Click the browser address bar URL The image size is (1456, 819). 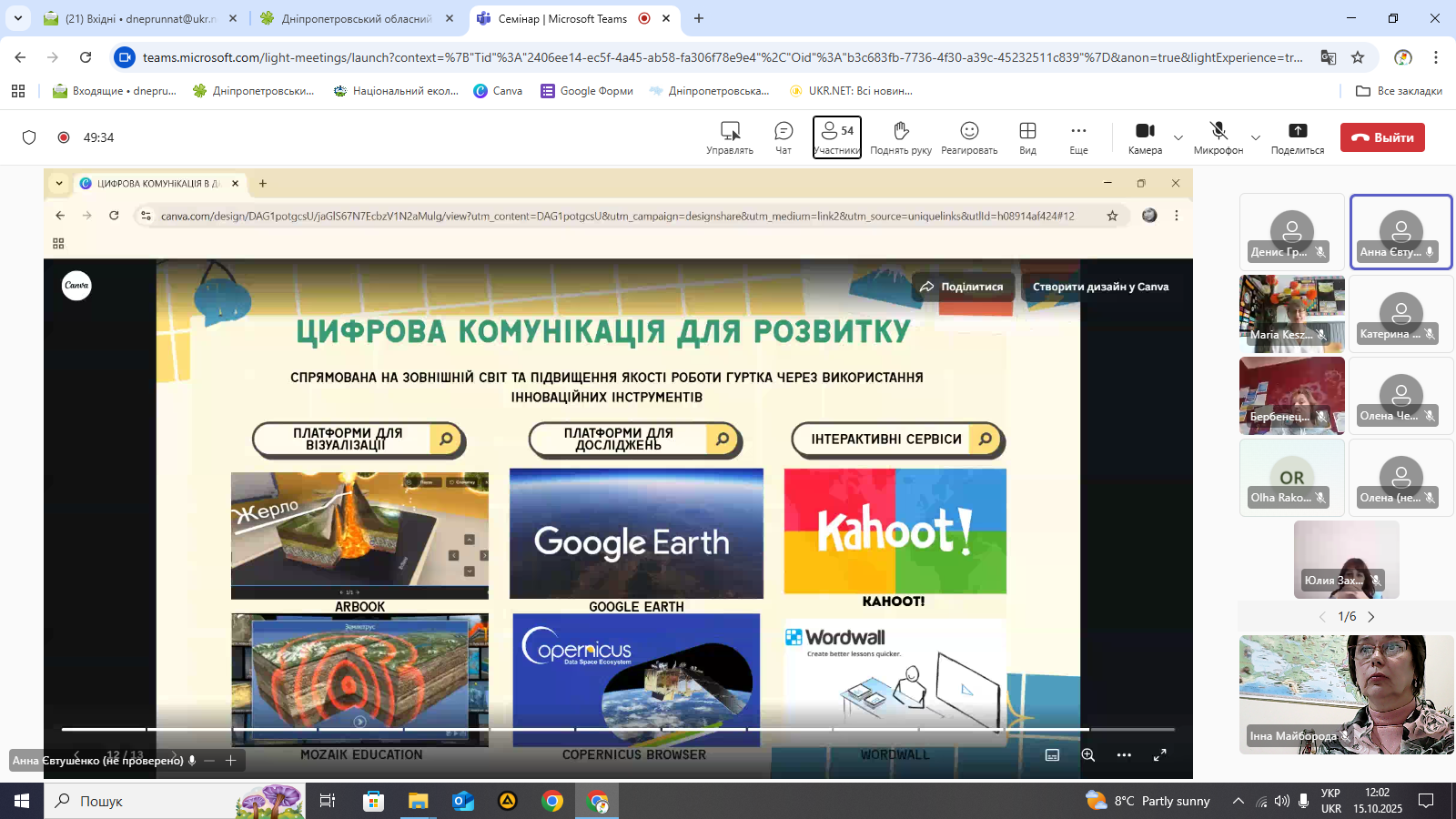[x=719, y=57]
